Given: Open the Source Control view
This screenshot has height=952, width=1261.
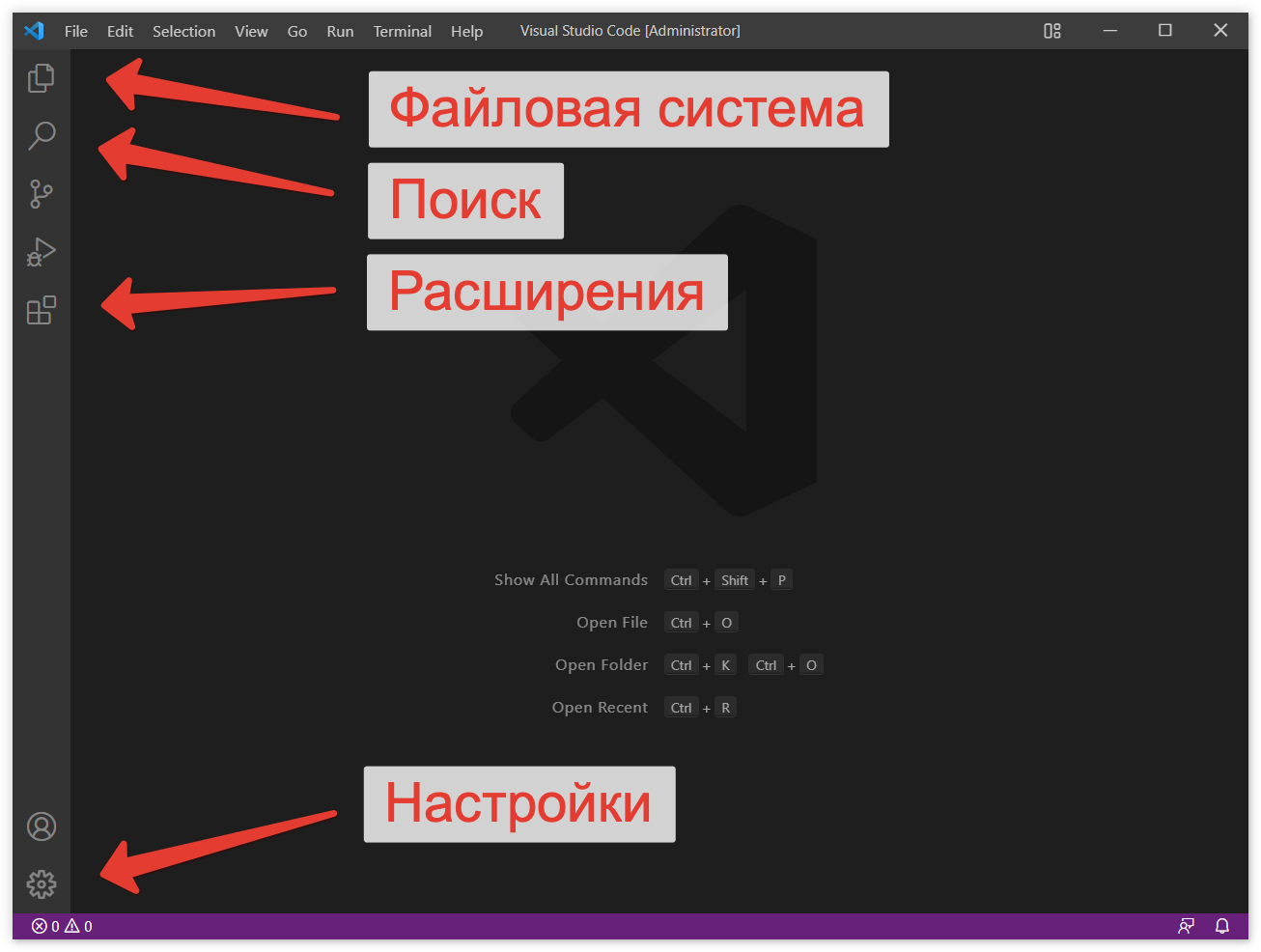Looking at the screenshot, I should pyautogui.click(x=41, y=194).
